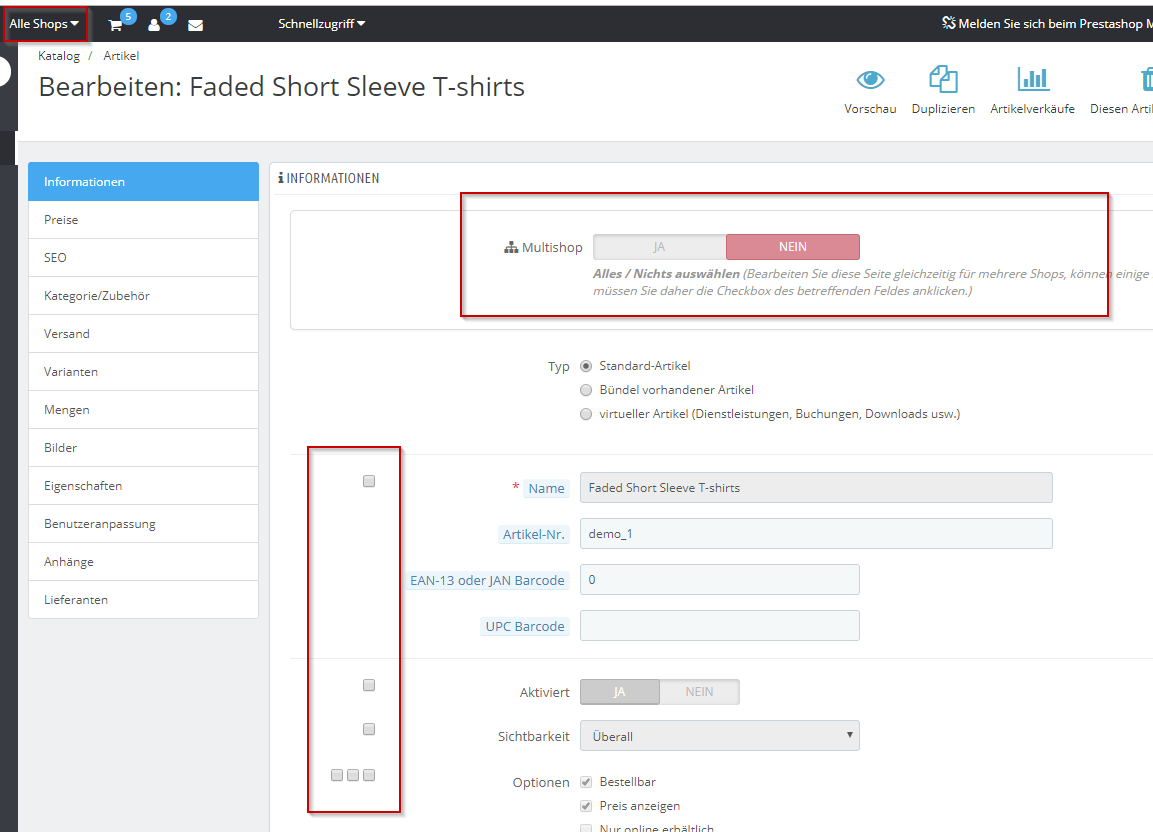This screenshot has height=832, width=1153.
Task: Select the virtueller Artikel radio button
Action: tap(586, 414)
